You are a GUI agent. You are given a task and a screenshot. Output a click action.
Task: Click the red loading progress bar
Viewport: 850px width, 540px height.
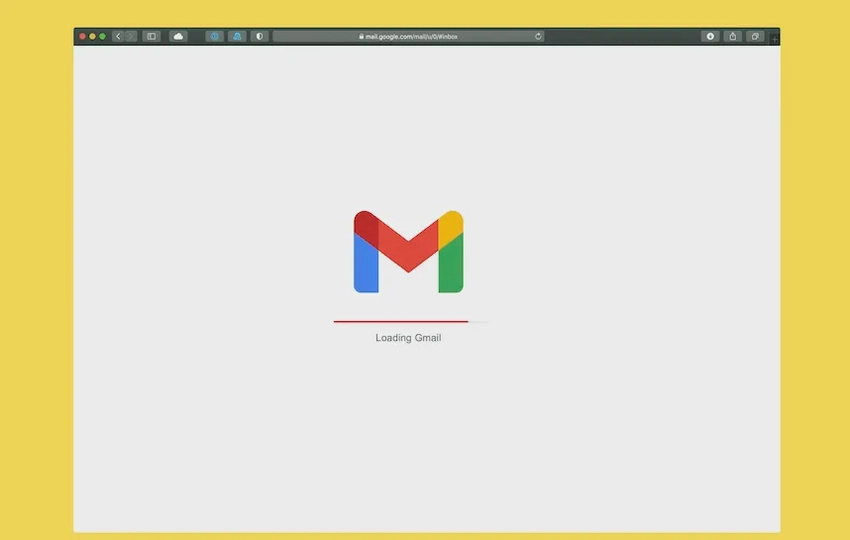click(401, 322)
